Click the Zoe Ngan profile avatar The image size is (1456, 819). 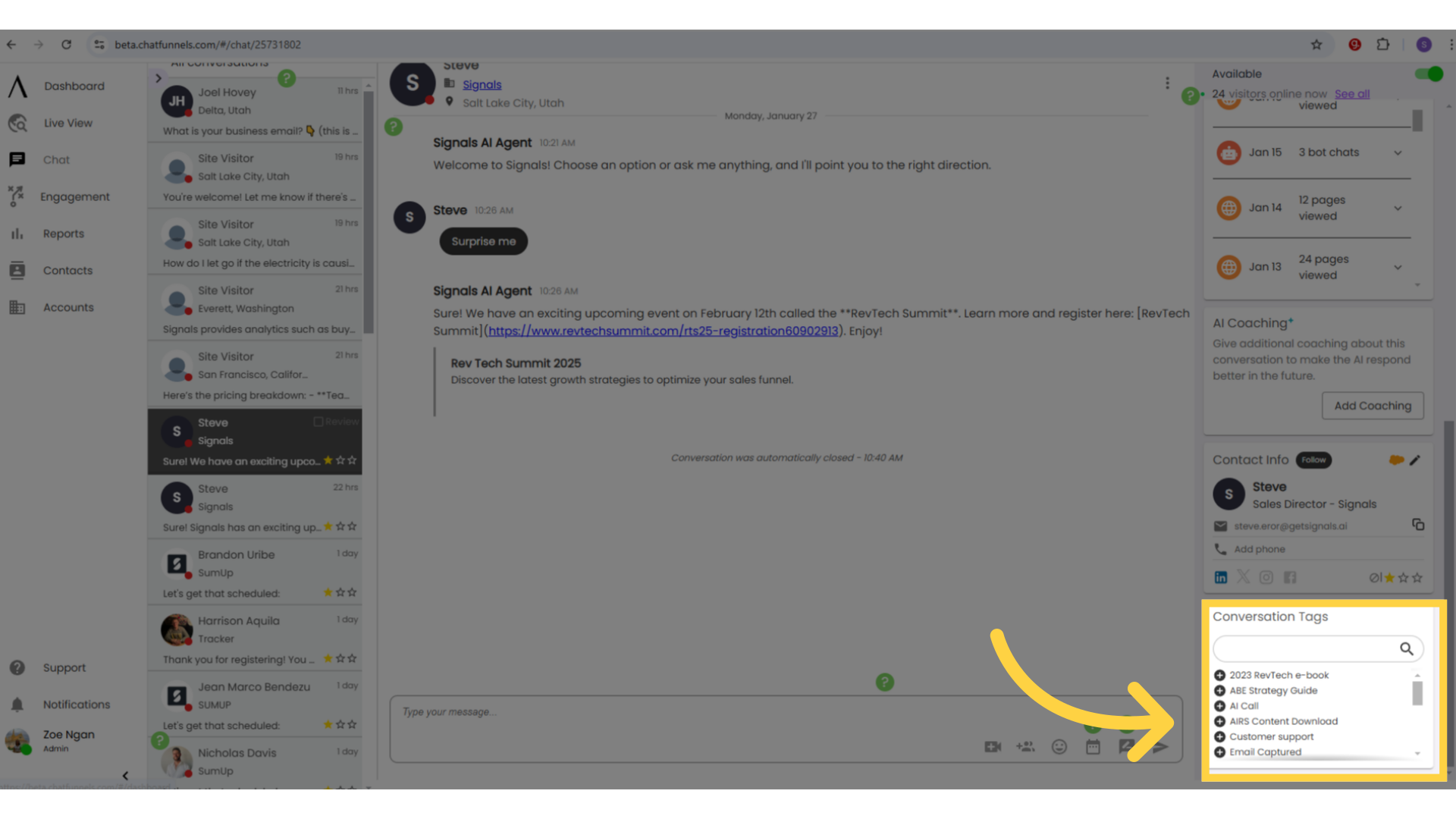[17, 740]
